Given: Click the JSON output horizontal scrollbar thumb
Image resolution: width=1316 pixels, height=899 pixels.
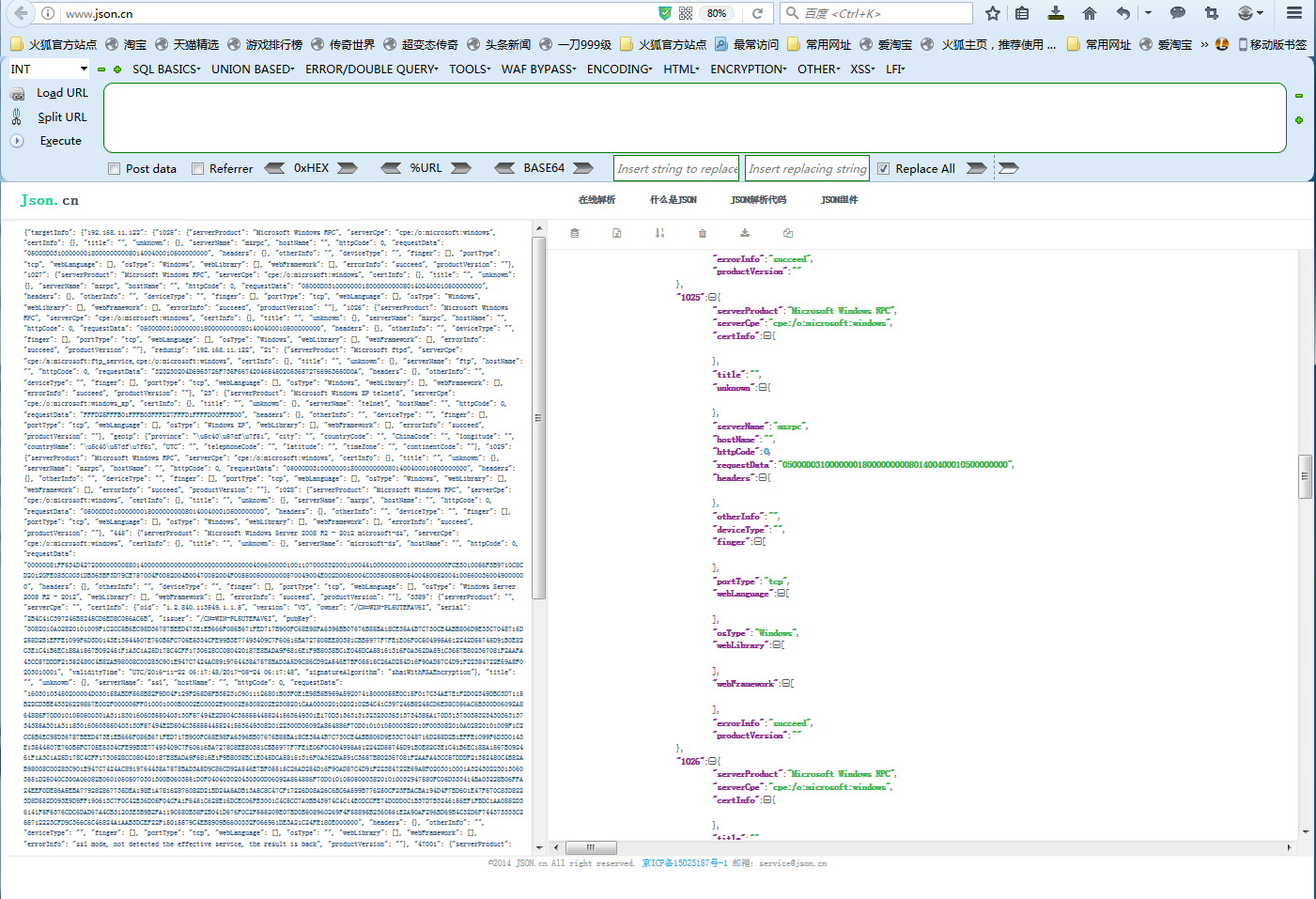Looking at the screenshot, I should (x=590, y=847).
